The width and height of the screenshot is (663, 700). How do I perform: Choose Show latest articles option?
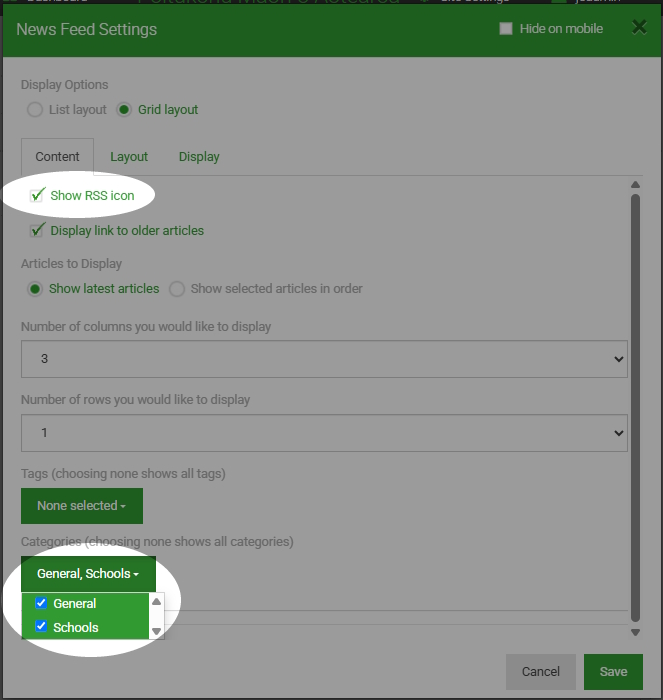click(x=35, y=289)
